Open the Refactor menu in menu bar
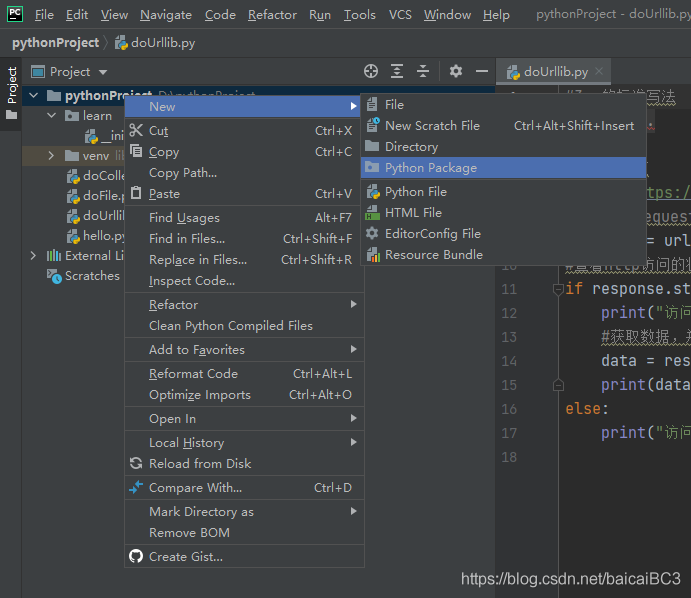The height and width of the screenshot is (598, 691). (272, 15)
